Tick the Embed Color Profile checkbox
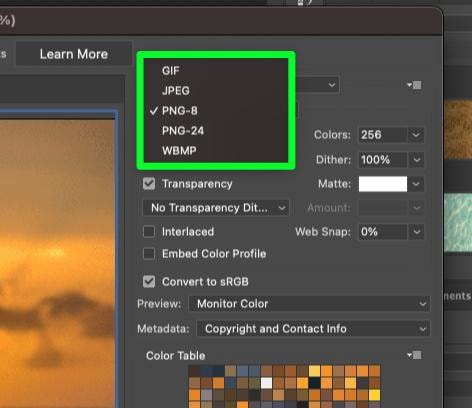Image resolution: width=472 pixels, height=408 pixels. tap(149, 254)
